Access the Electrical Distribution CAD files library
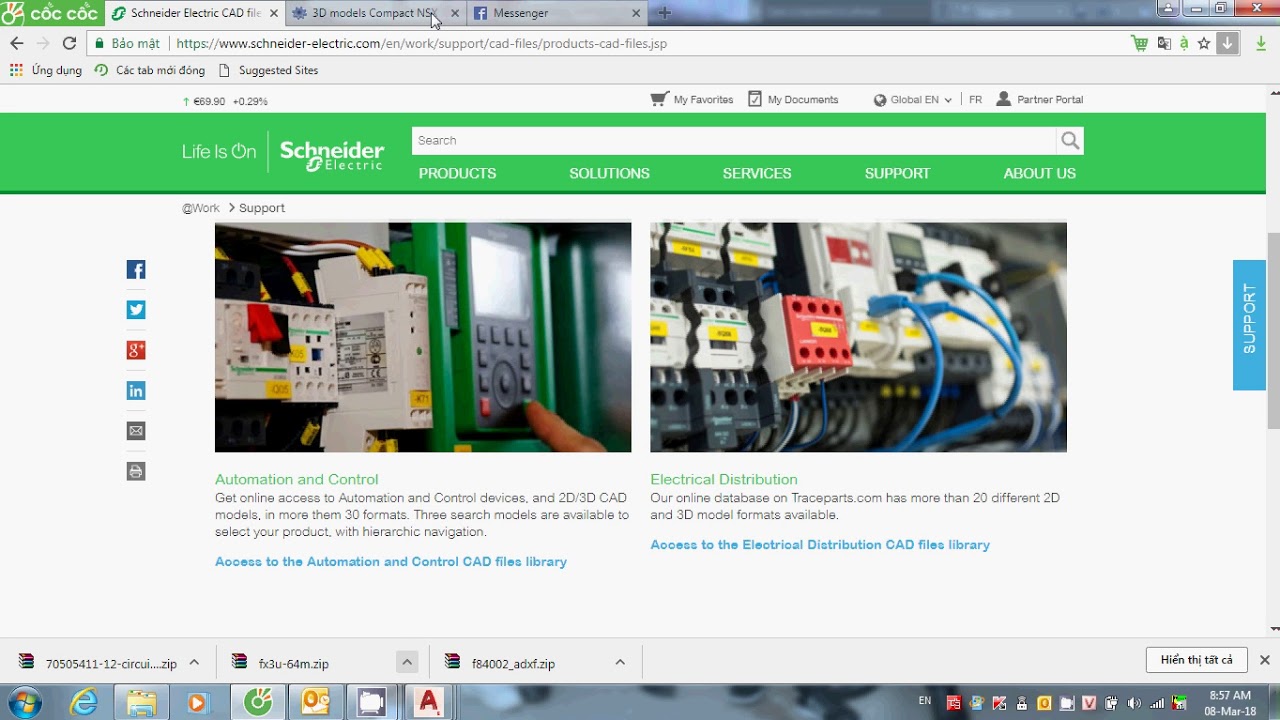The image size is (1280, 720). 820,545
